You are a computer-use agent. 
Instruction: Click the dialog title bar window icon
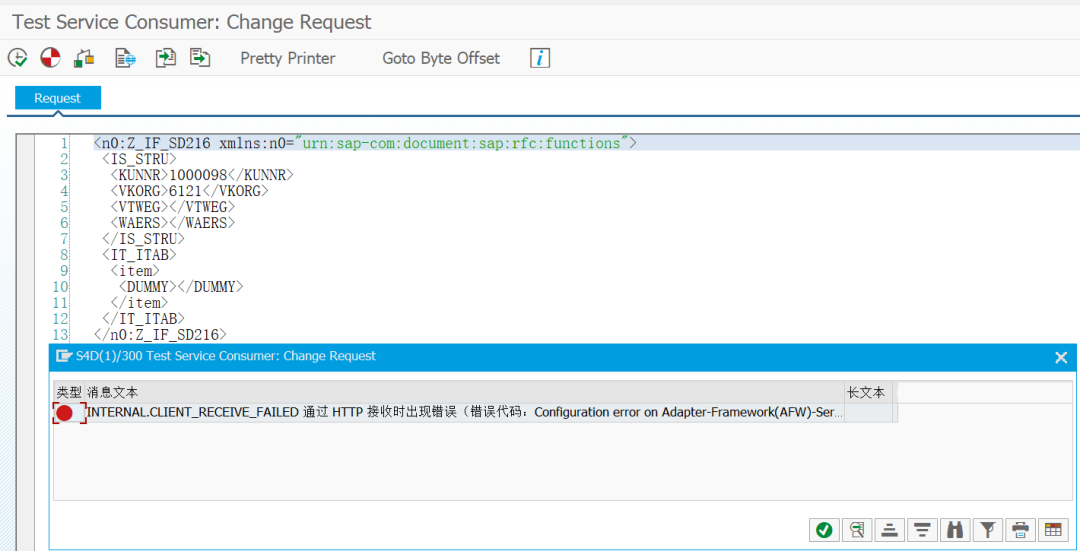point(64,356)
